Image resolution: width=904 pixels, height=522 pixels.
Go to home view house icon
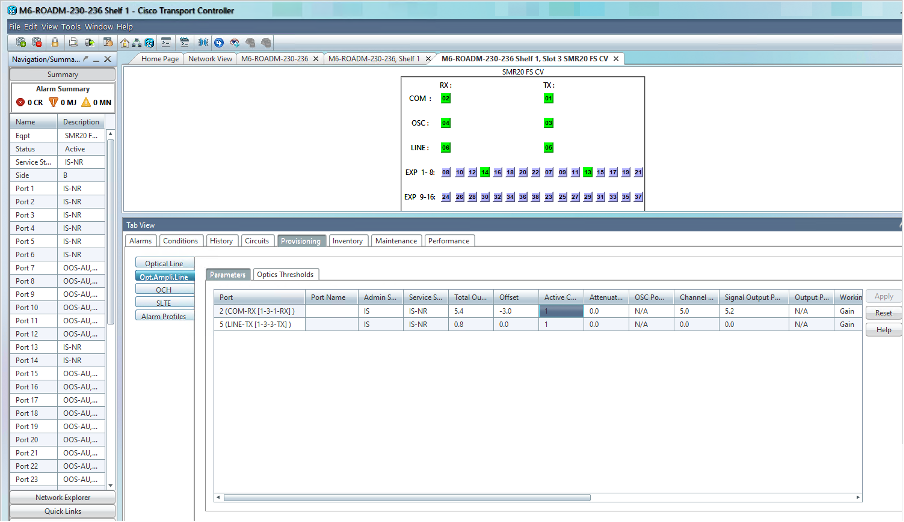tap(125, 43)
